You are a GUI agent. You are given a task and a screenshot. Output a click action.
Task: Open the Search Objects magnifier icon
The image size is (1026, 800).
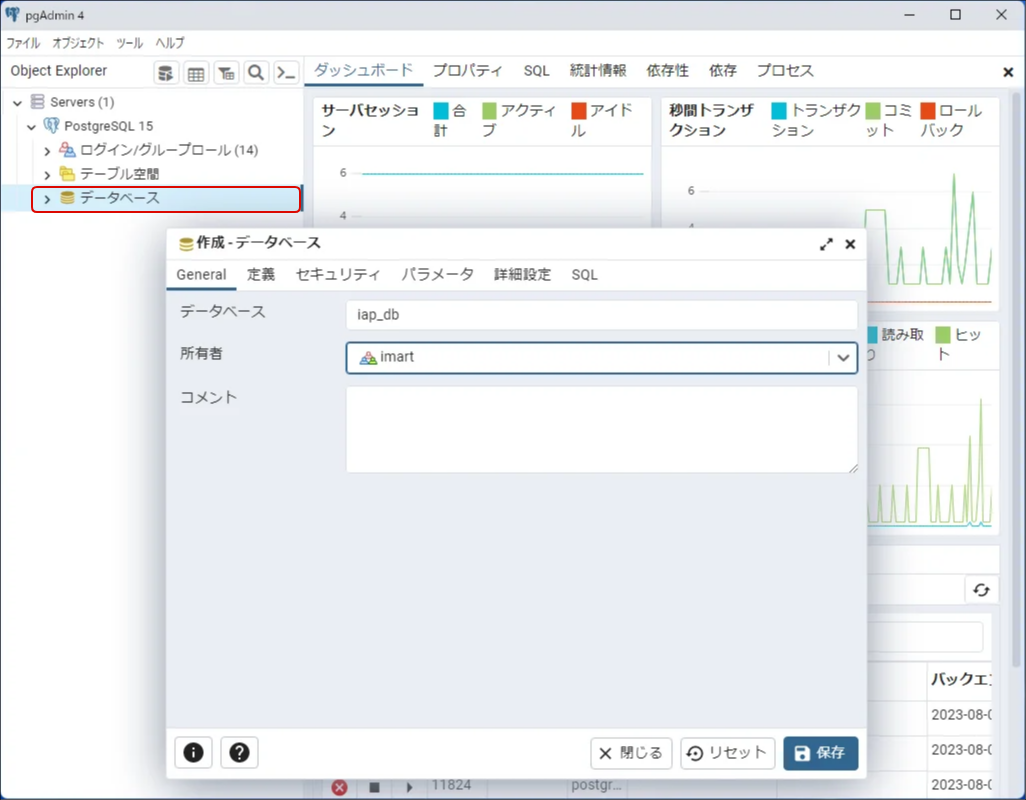click(x=256, y=72)
